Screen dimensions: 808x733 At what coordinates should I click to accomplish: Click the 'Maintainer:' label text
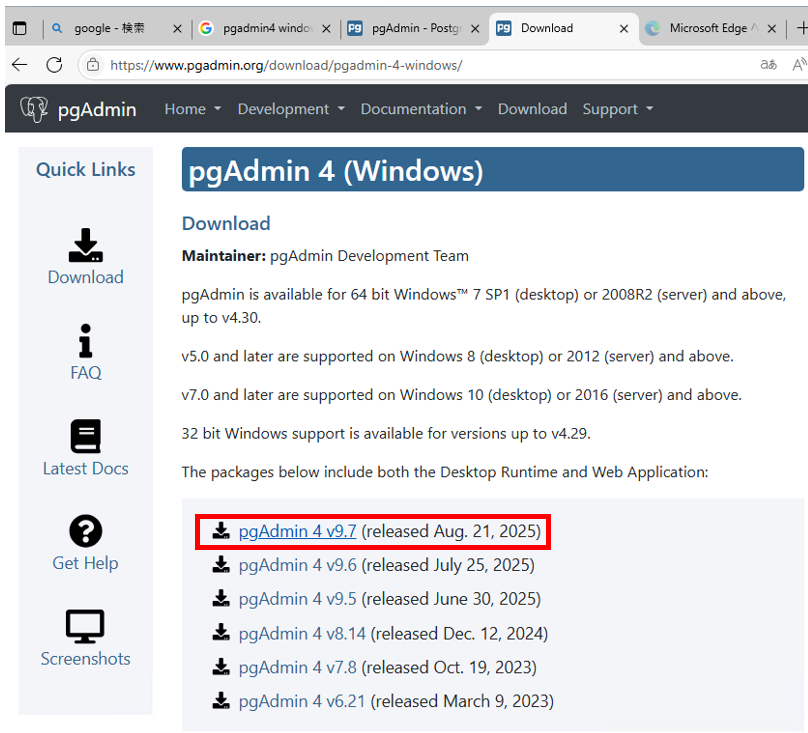pyautogui.click(x=224, y=256)
